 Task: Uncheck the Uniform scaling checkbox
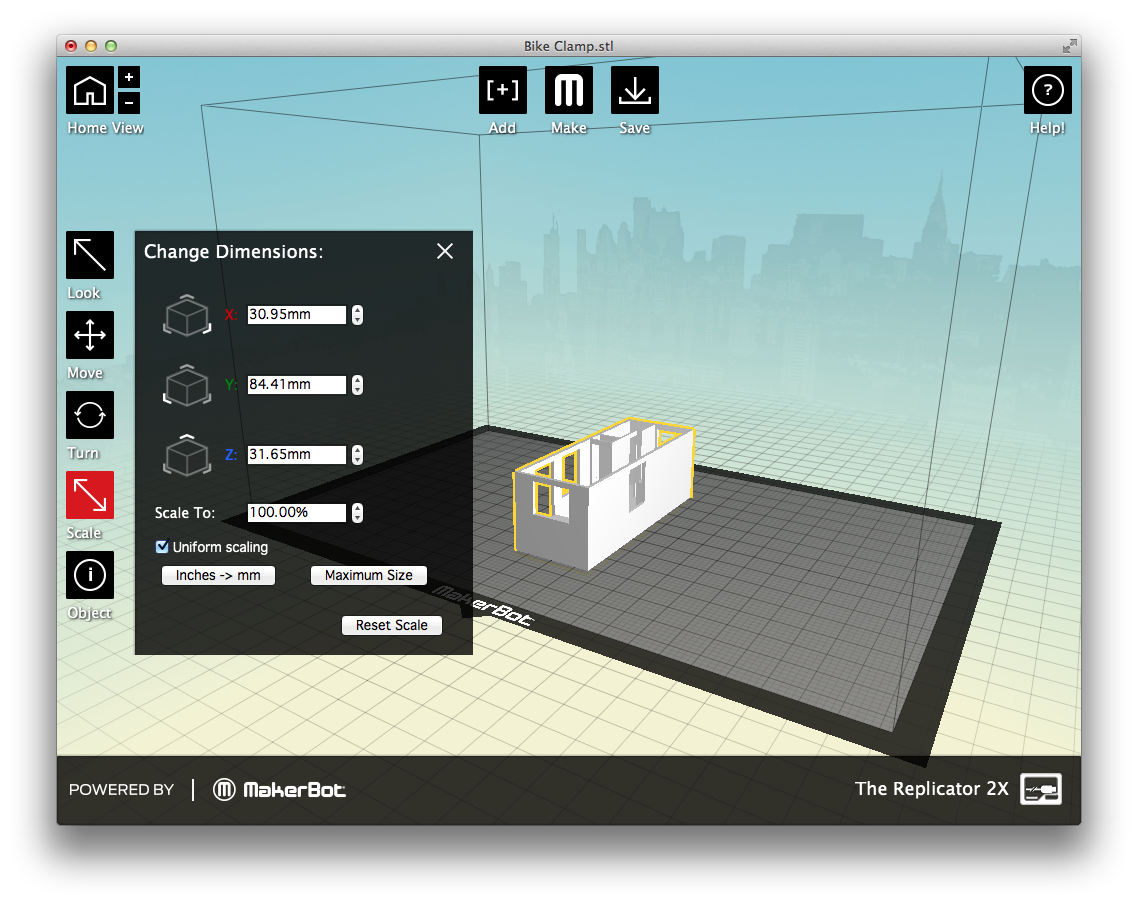(x=162, y=547)
